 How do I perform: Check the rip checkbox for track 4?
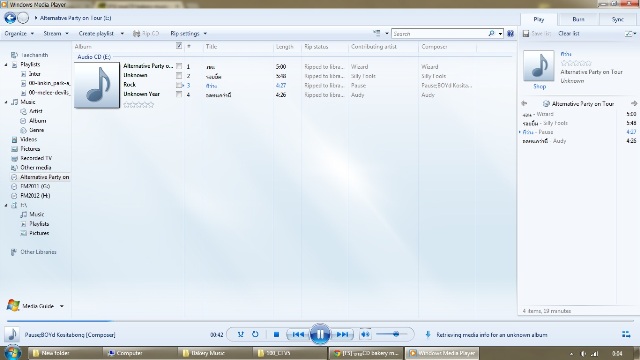[179, 94]
